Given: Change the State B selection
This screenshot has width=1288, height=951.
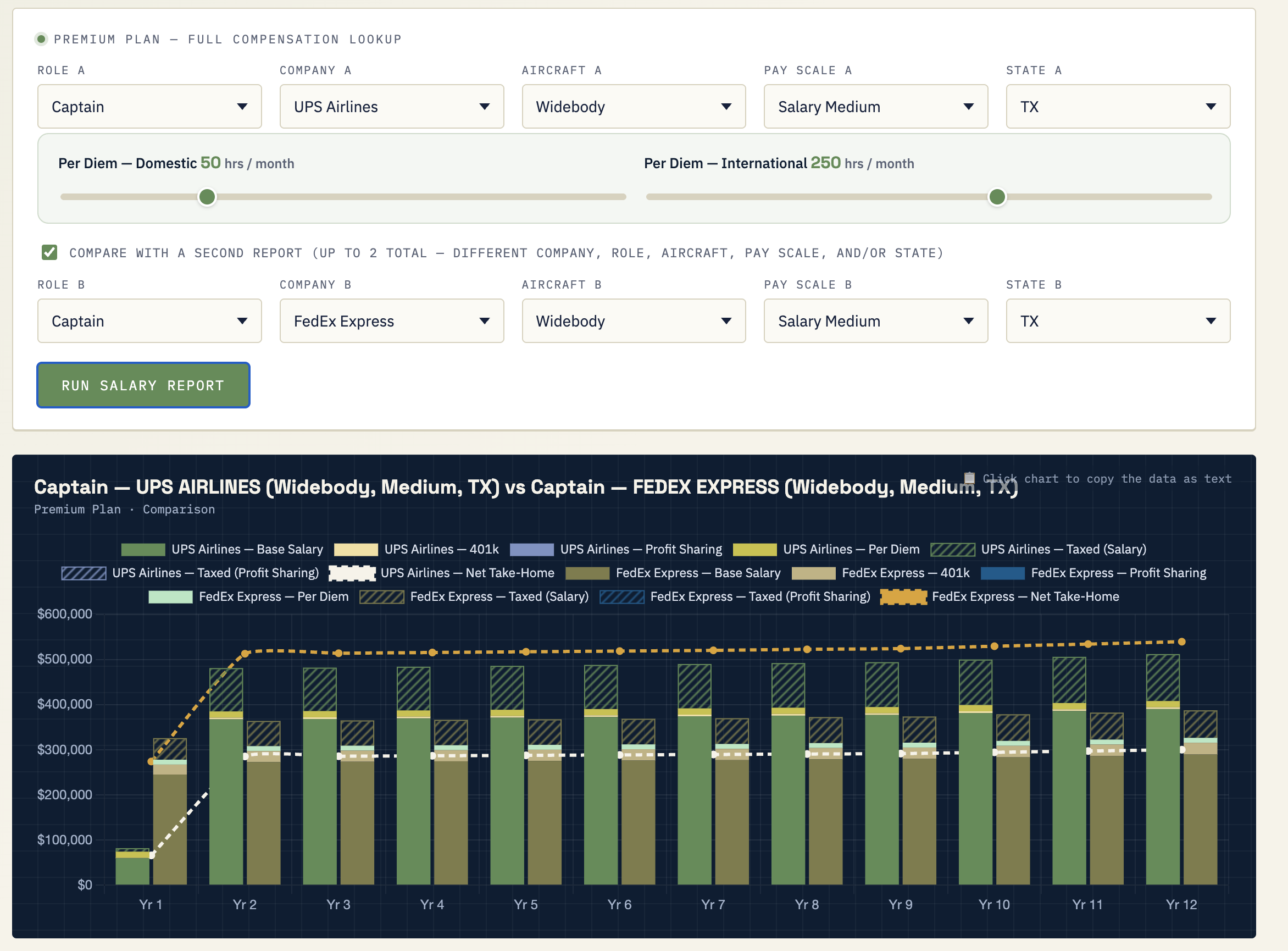Looking at the screenshot, I should tap(1118, 320).
